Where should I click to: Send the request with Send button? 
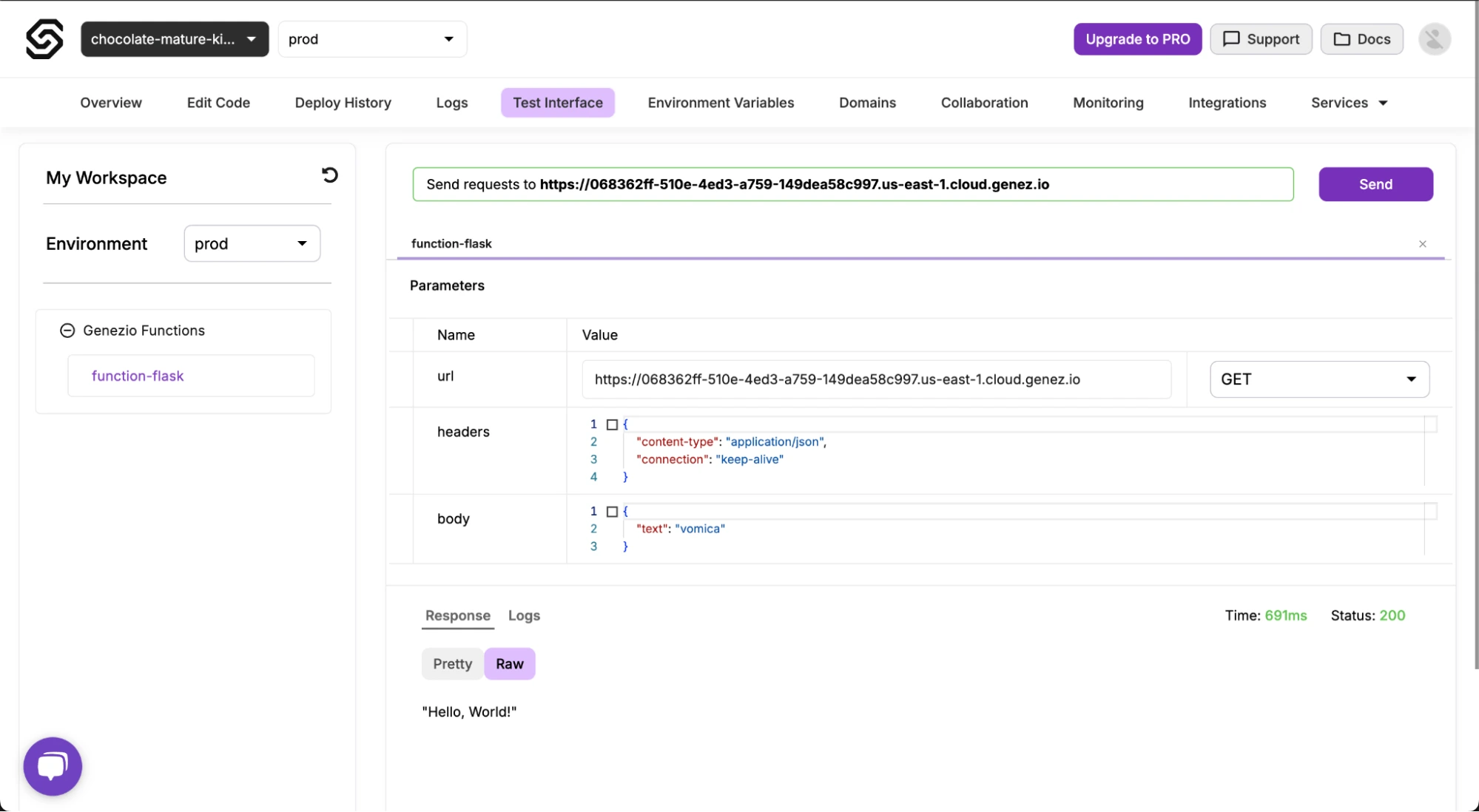click(x=1375, y=184)
